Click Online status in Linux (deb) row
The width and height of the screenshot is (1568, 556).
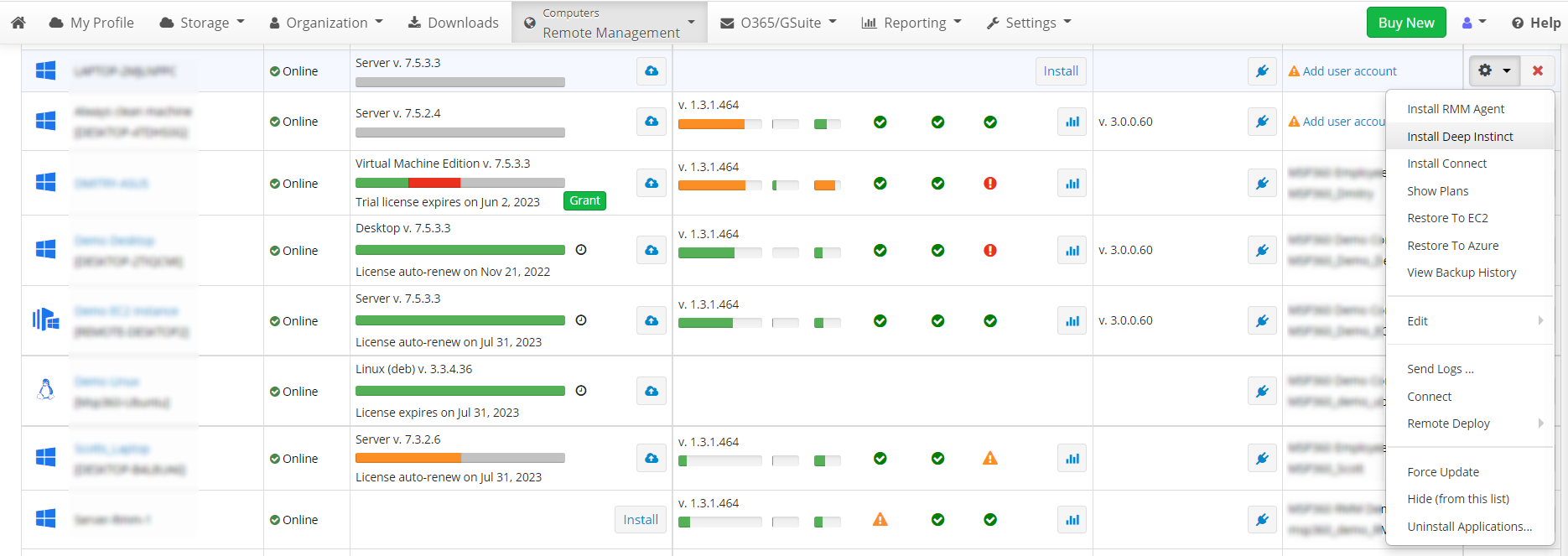tap(293, 392)
